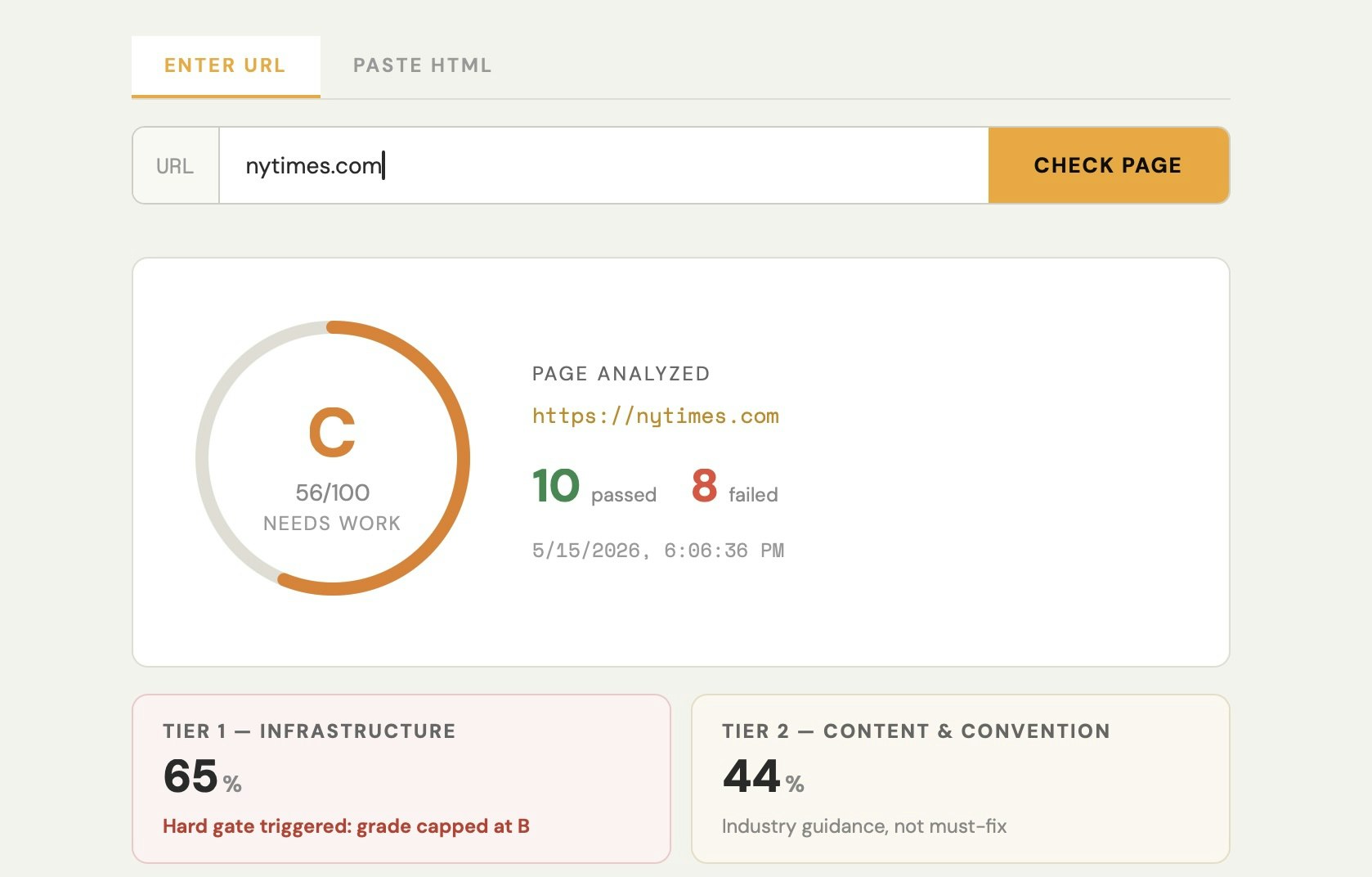Select the 56/100 score text

coord(332,492)
